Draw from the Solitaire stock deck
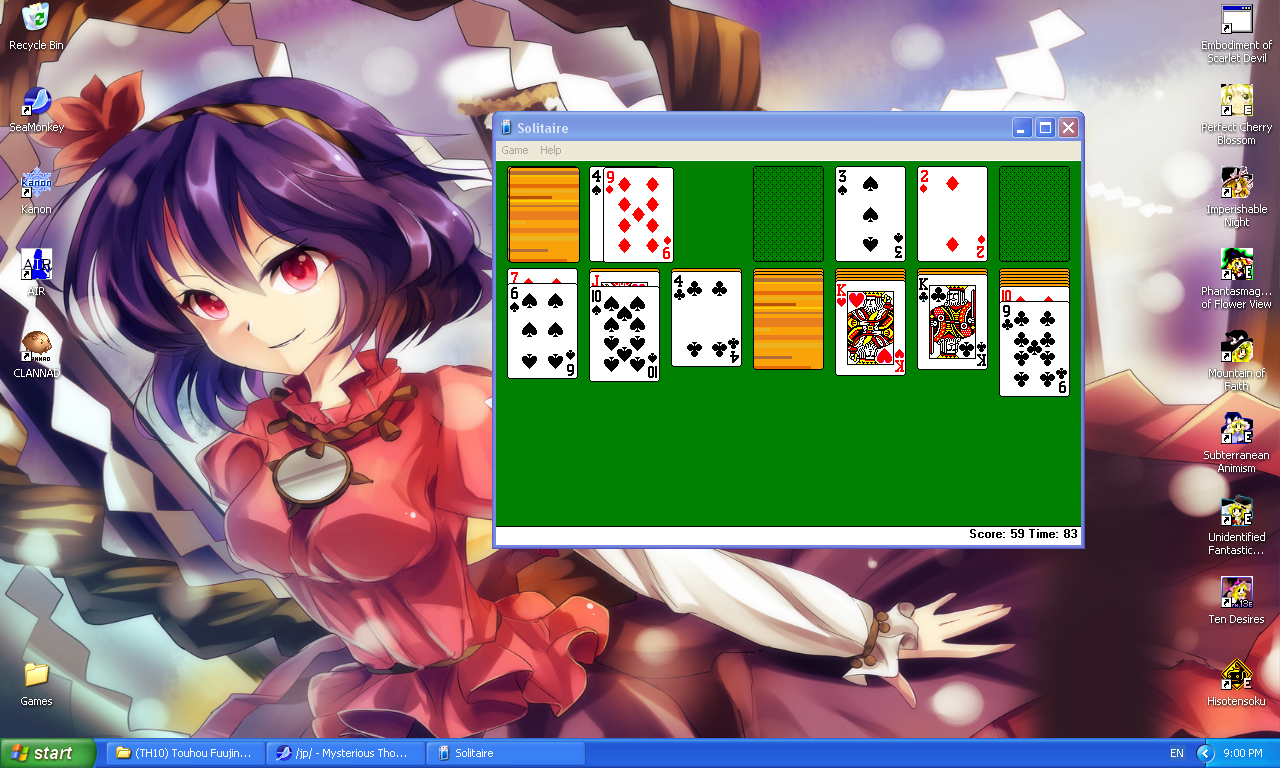 (543, 214)
